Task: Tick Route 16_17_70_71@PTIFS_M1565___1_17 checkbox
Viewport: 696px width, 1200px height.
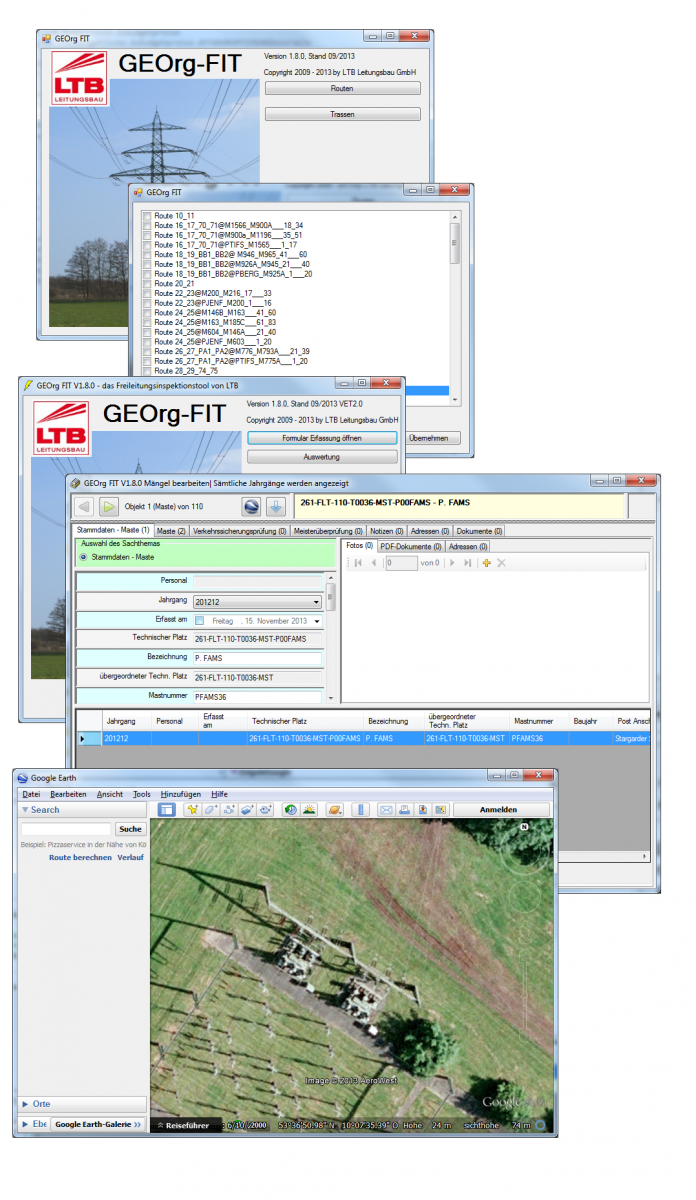Action: point(147,245)
